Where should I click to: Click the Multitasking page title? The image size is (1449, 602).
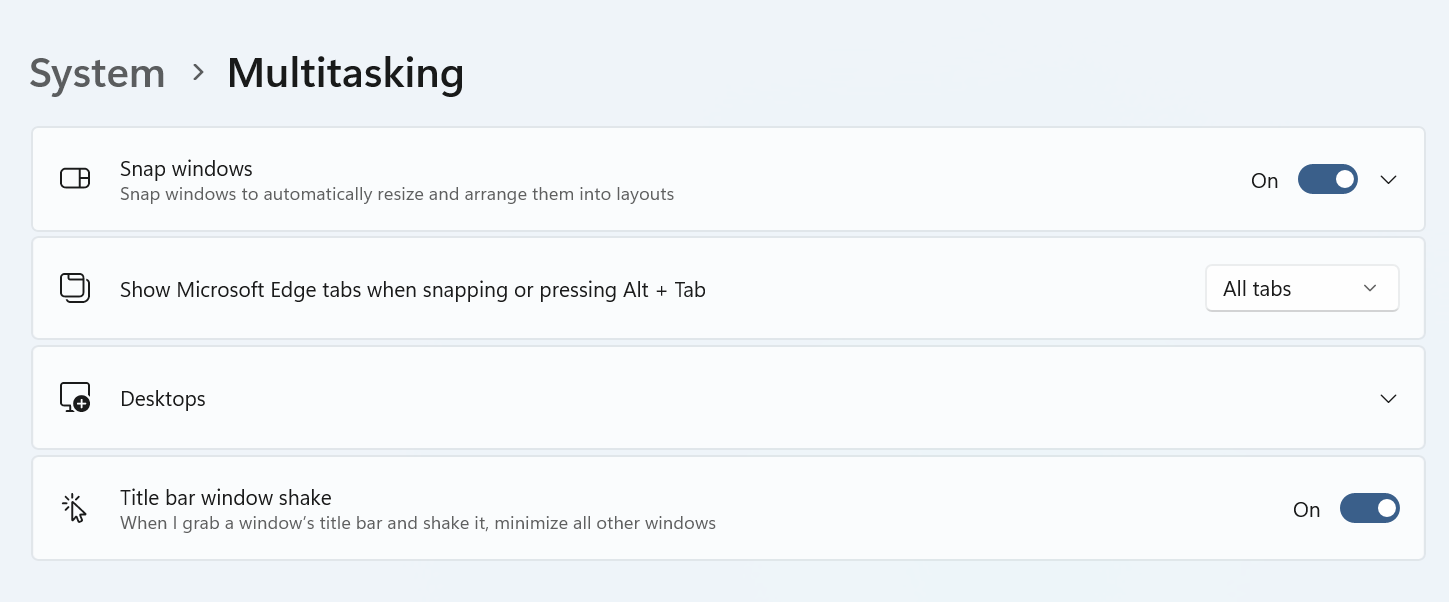click(345, 72)
